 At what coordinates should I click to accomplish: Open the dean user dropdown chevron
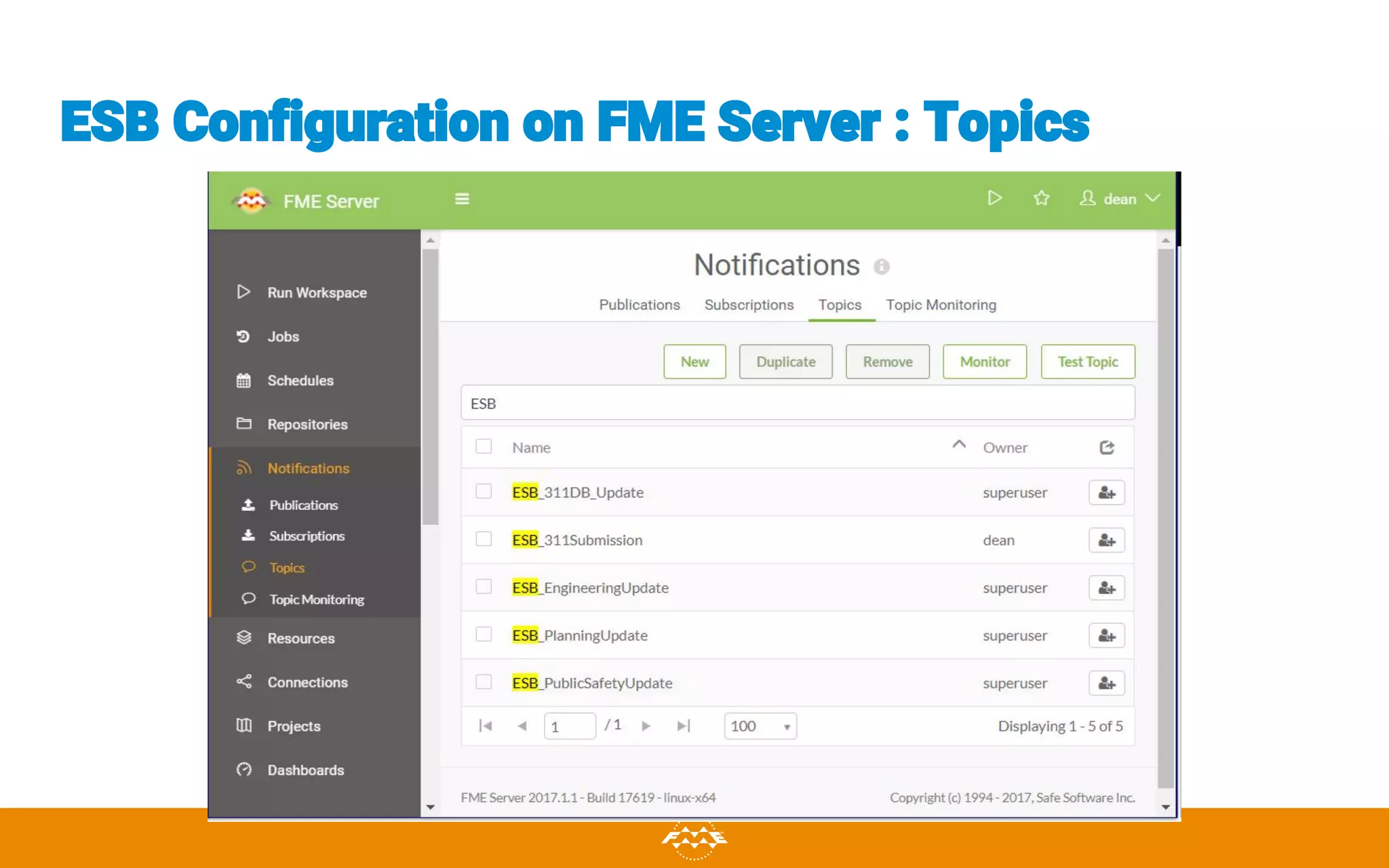[1152, 198]
